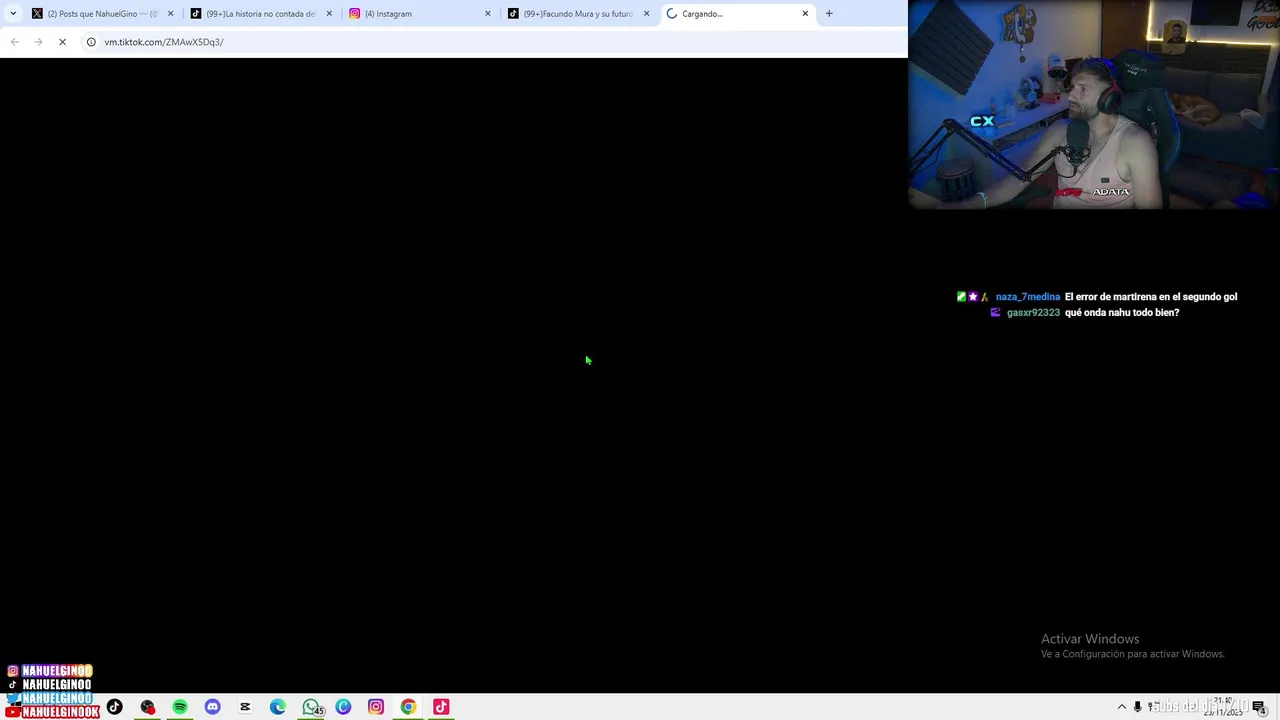Click the forward navigation arrow
1280x720 pixels.
38,42
